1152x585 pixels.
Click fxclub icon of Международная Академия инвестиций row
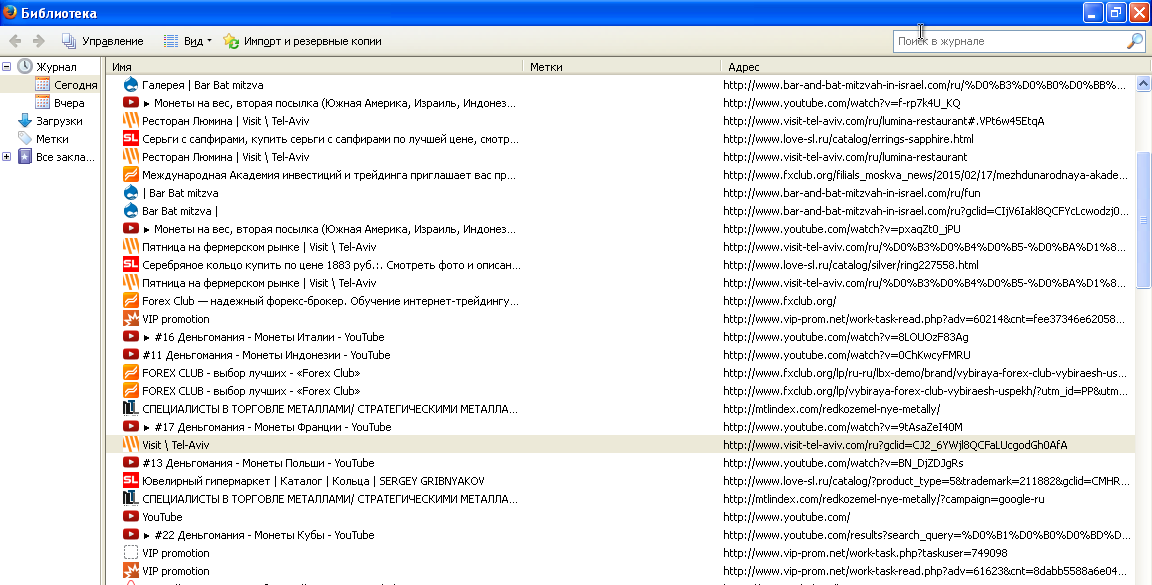[x=131, y=175]
